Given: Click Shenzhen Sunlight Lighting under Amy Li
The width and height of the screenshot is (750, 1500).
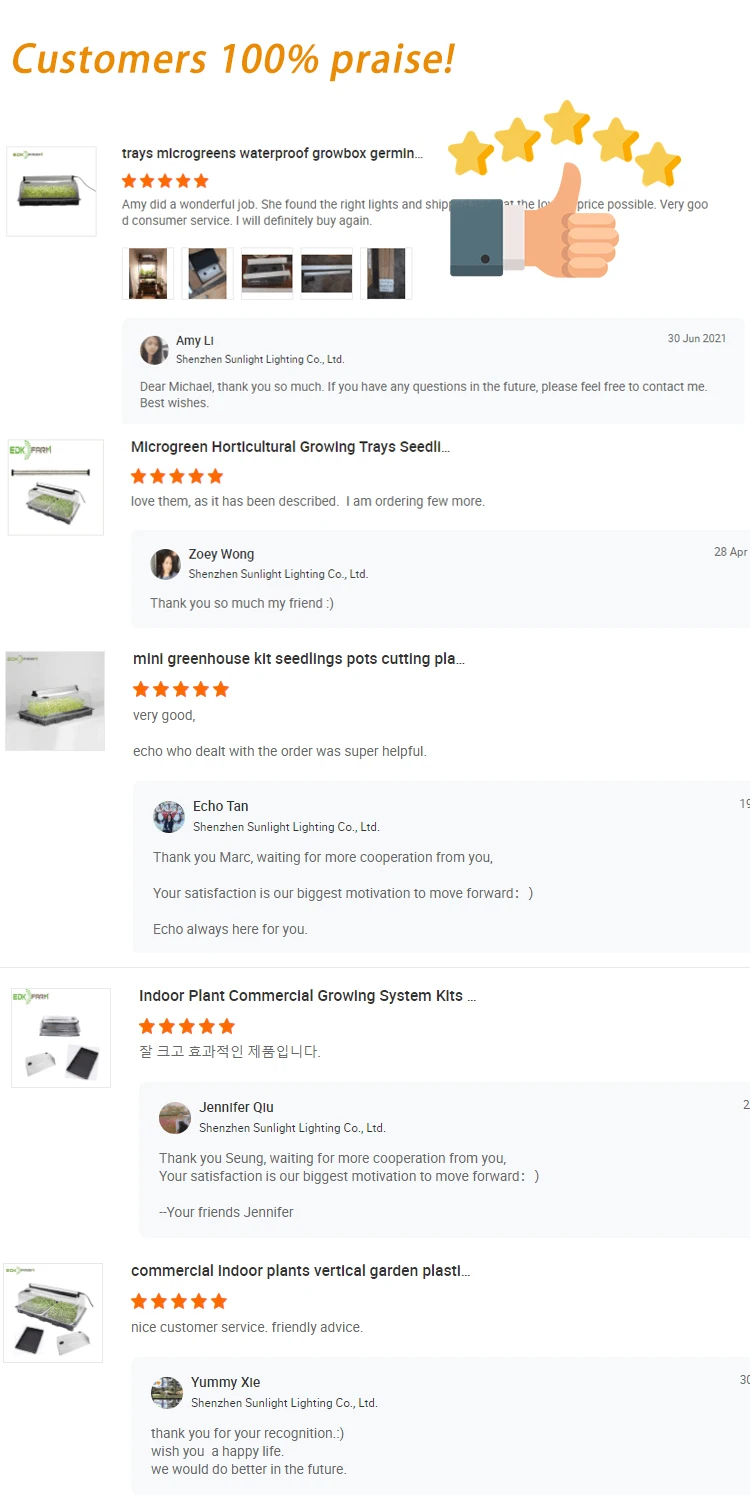Looking at the screenshot, I should pyautogui.click(x=260, y=359).
